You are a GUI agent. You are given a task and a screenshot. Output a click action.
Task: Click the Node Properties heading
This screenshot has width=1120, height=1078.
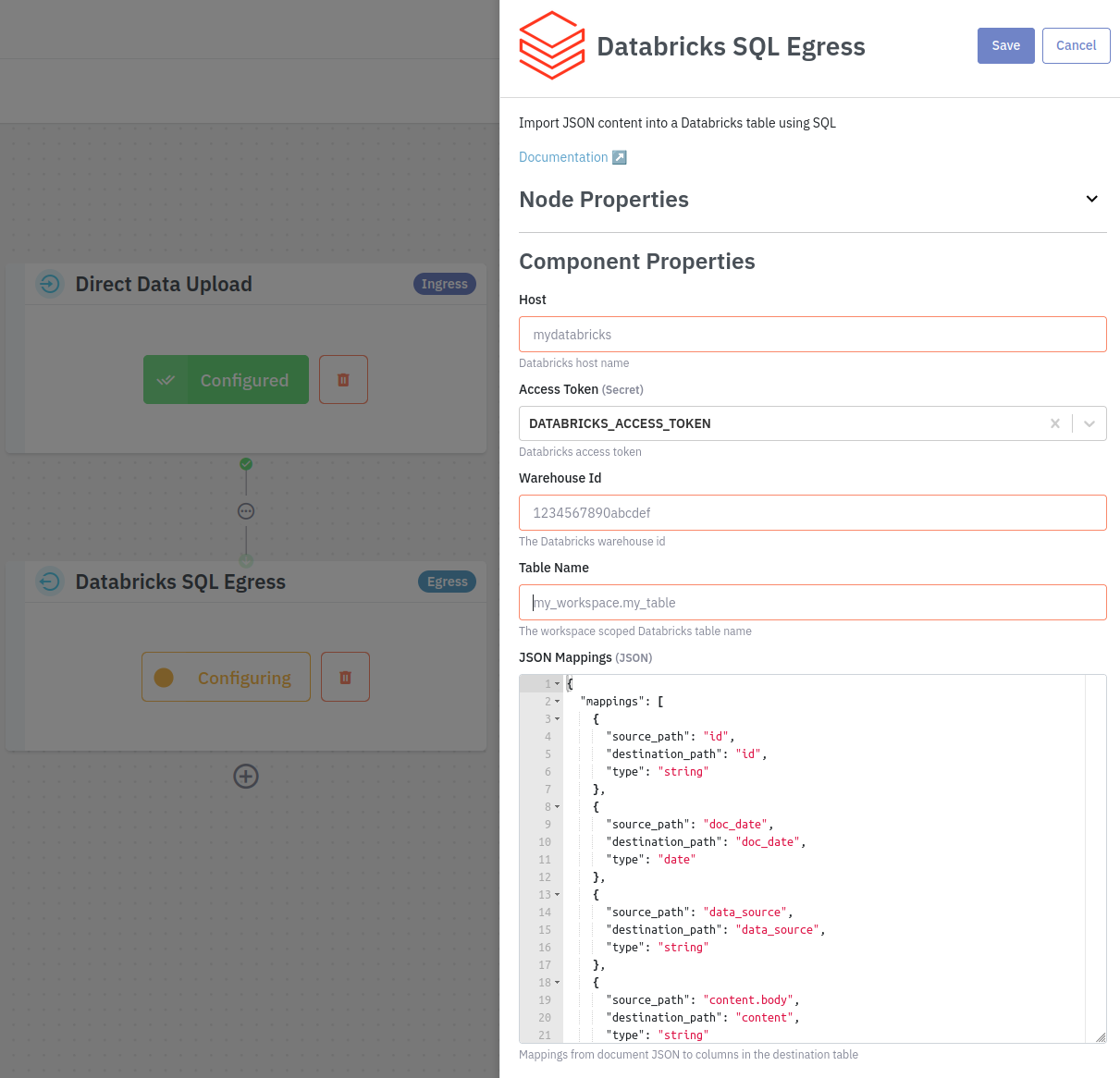(x=604, y=200)
